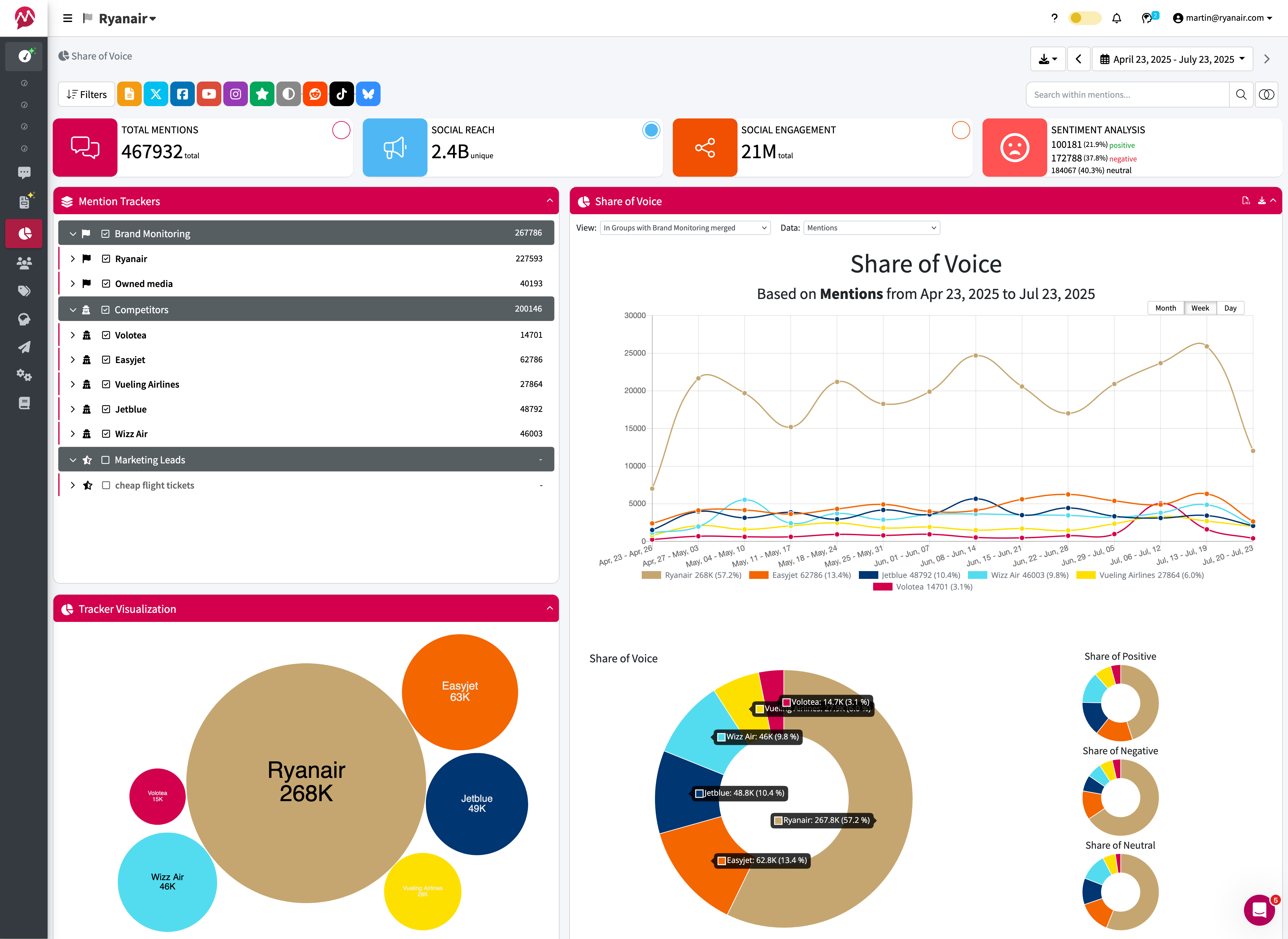1288x939 pixels.
Task: Open the date range picker dropdown
Action: [1172, 59]
